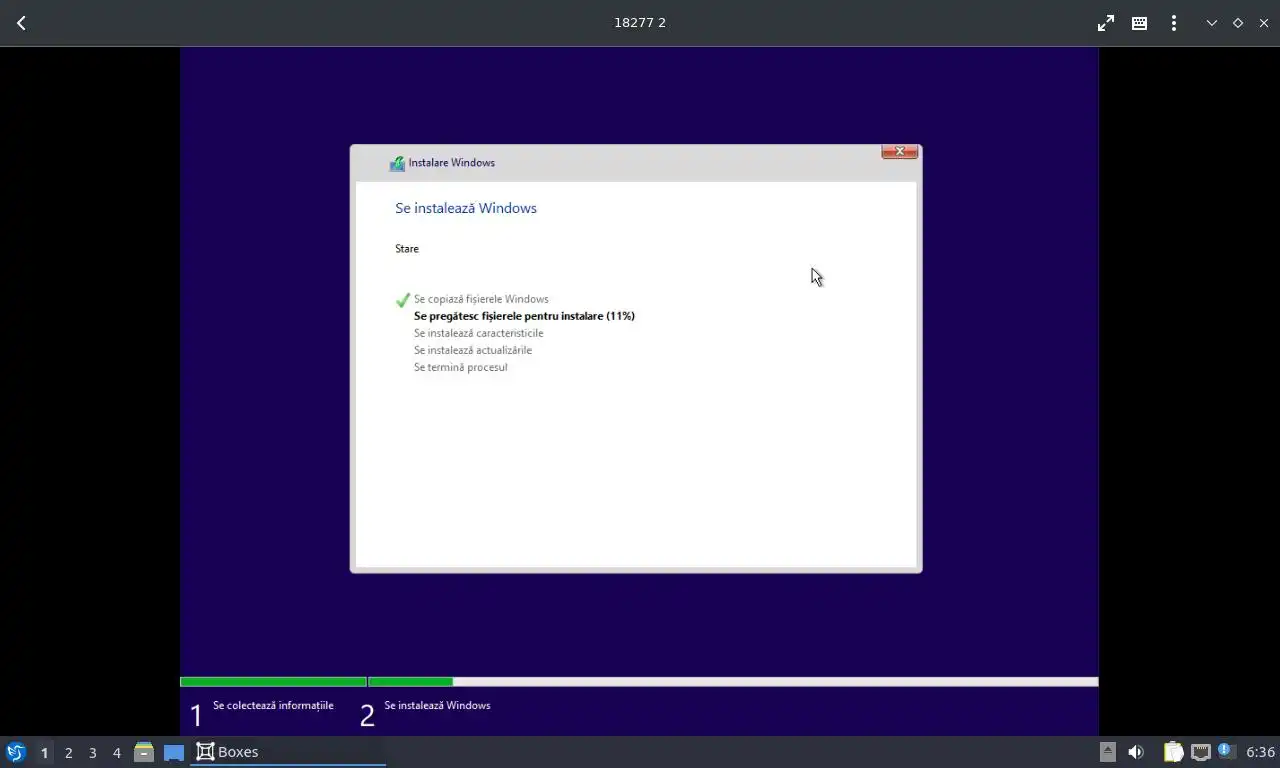Click 'Se pregătesc fișierele pentru instalare (11%)'
Screen dimensions: 1280x768
coord(524,316)
